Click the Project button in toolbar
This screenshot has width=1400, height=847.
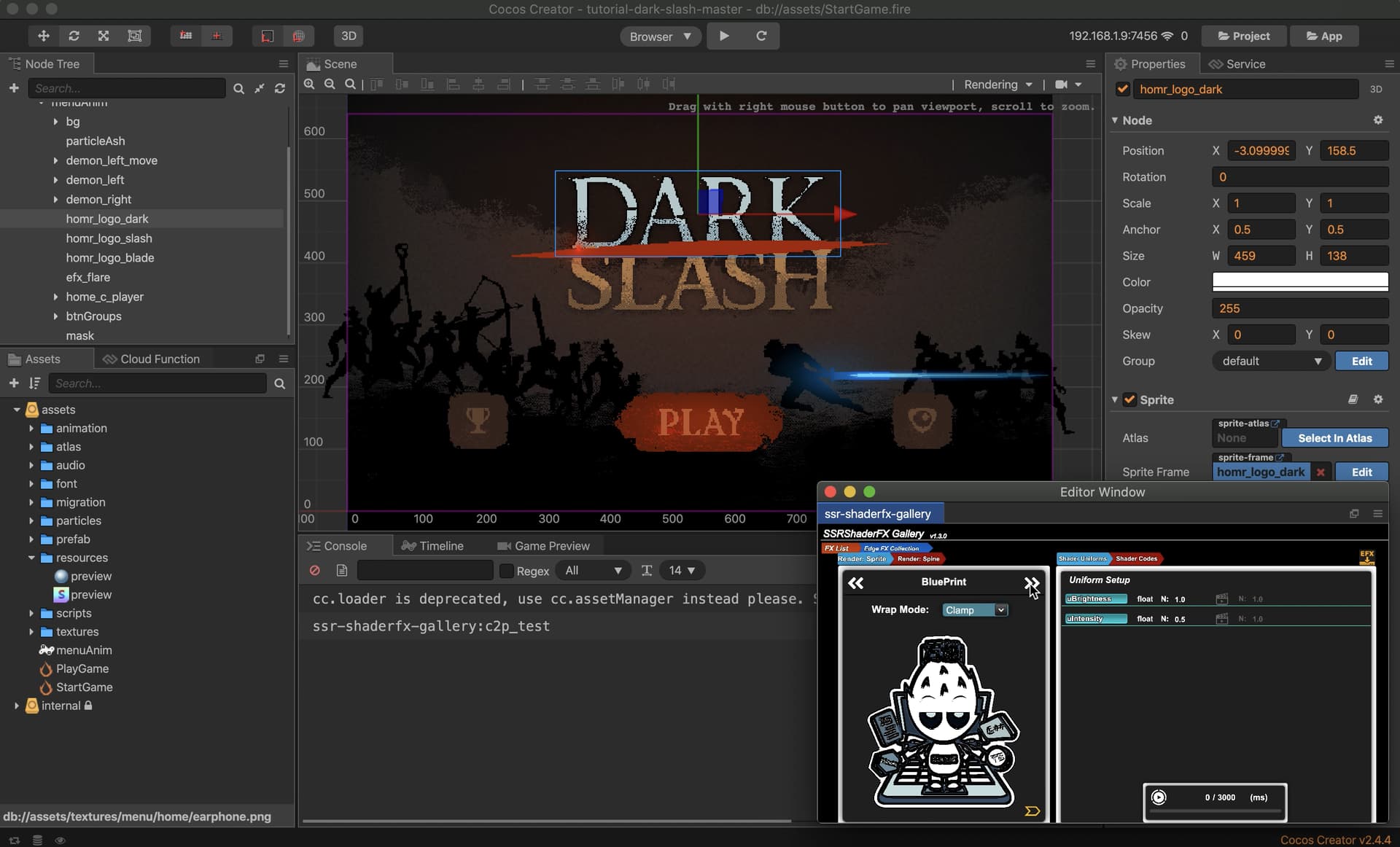[1243, 36]
